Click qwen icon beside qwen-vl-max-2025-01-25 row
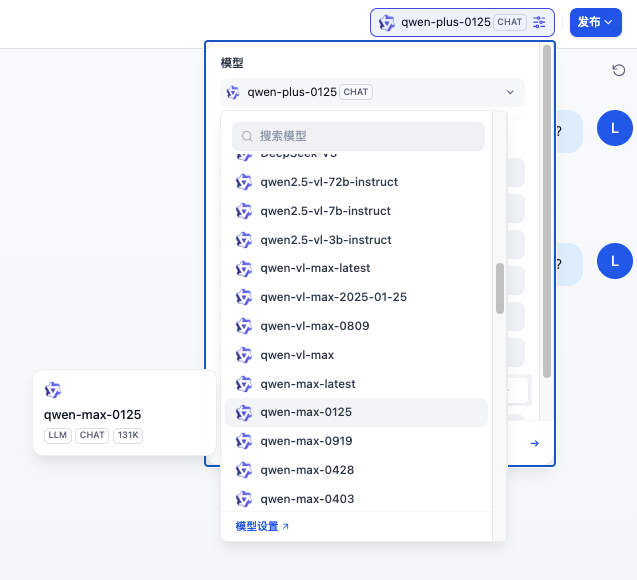 [x=244, y=297]
